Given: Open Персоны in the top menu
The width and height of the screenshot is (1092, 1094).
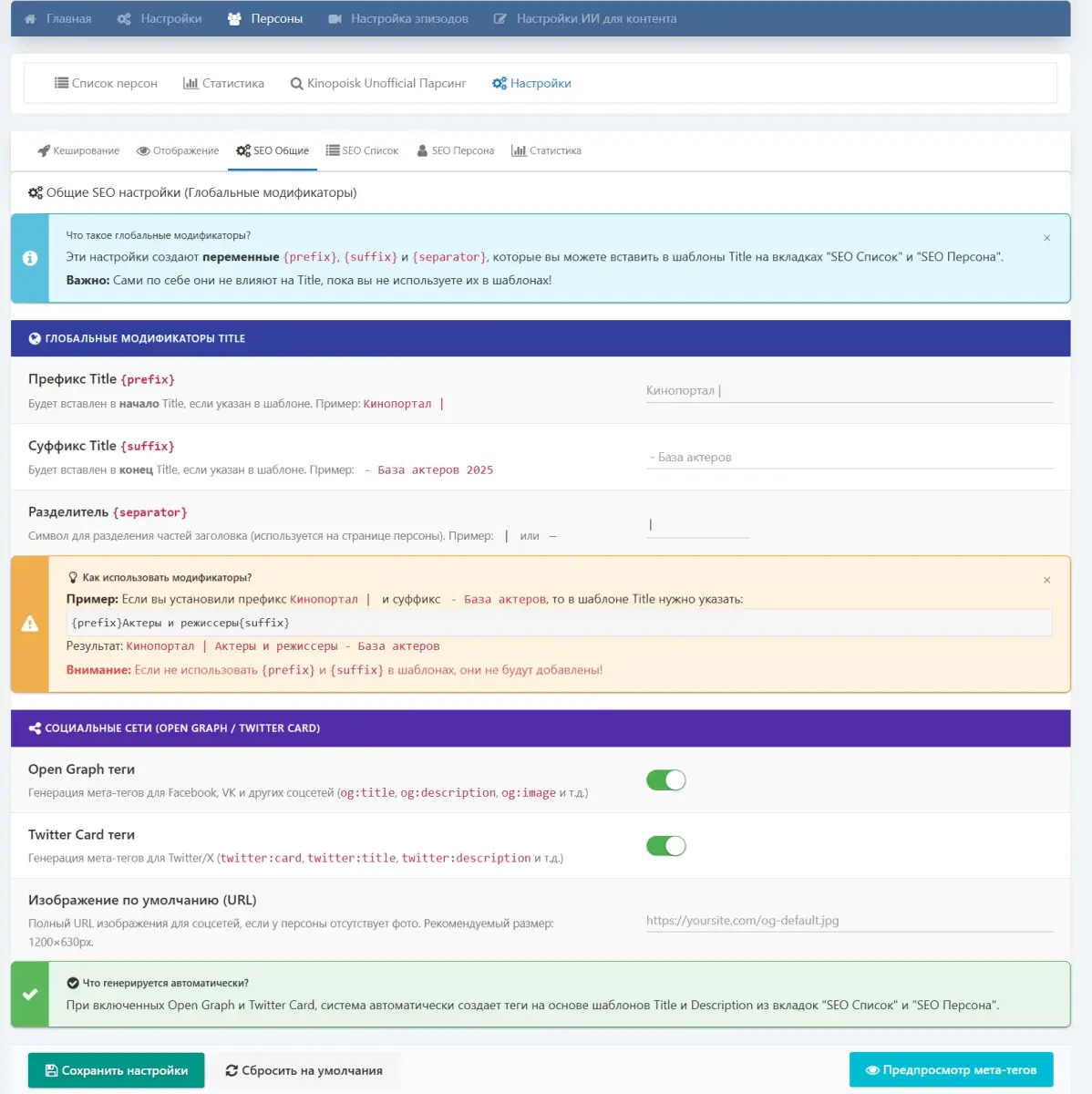Looking at the screenshot, I should coord(264,19).
